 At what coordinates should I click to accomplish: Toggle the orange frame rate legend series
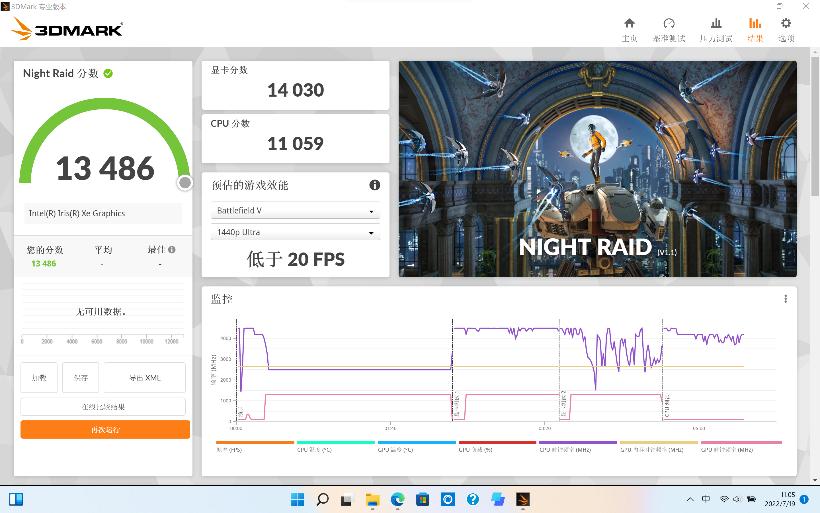[x=255, y=446]
